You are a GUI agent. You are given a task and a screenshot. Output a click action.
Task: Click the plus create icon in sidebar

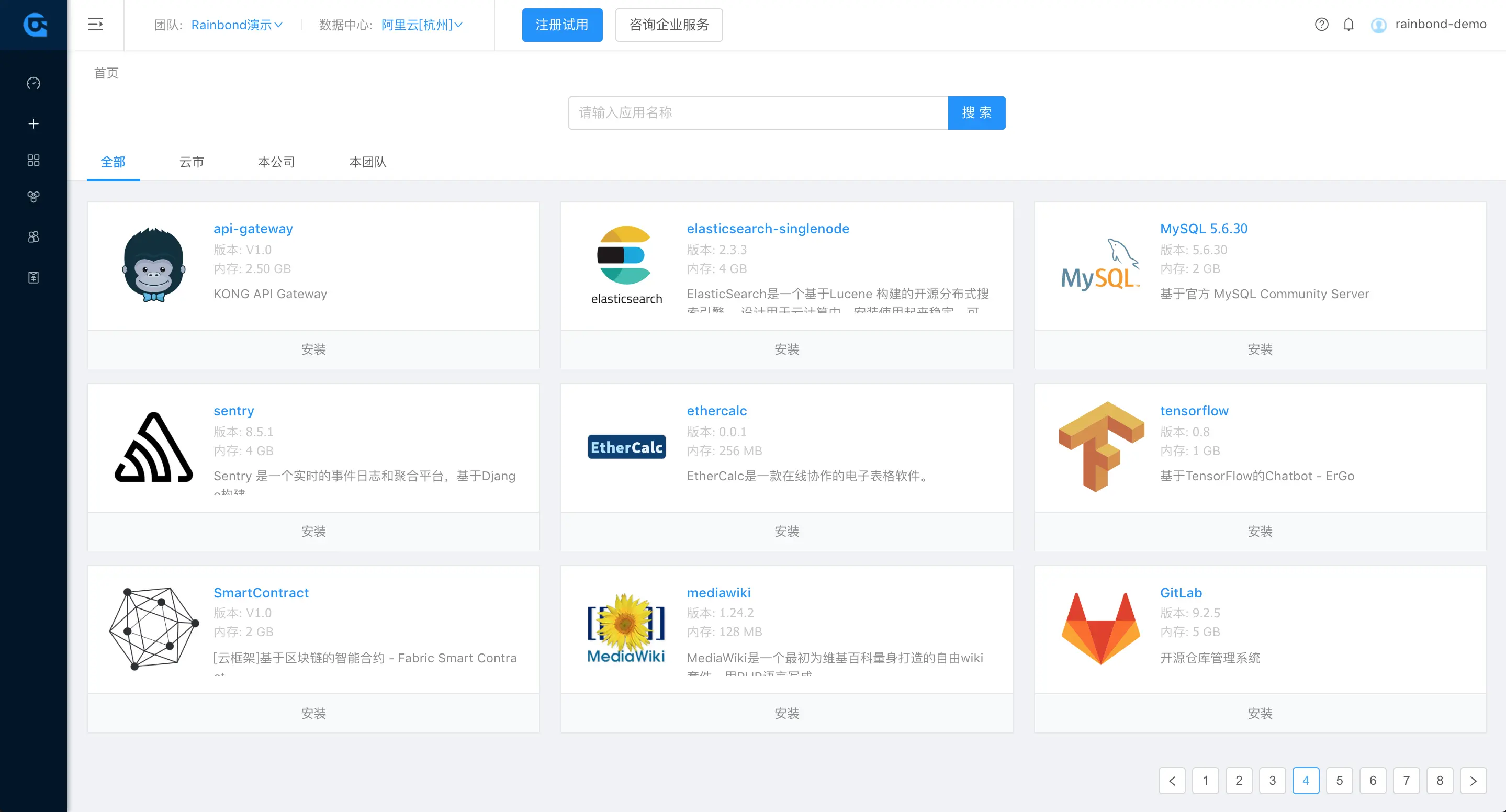pyautogui.click(x=33, y=123)
